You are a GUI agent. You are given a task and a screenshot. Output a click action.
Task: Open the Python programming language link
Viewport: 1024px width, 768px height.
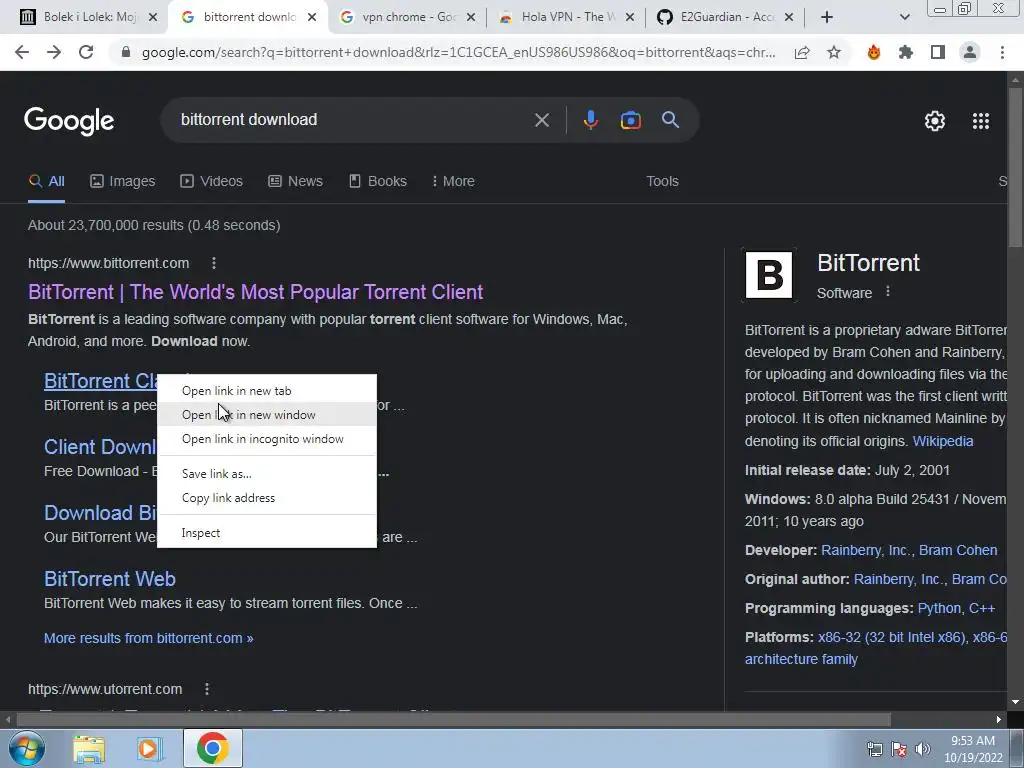click(939, 608)
